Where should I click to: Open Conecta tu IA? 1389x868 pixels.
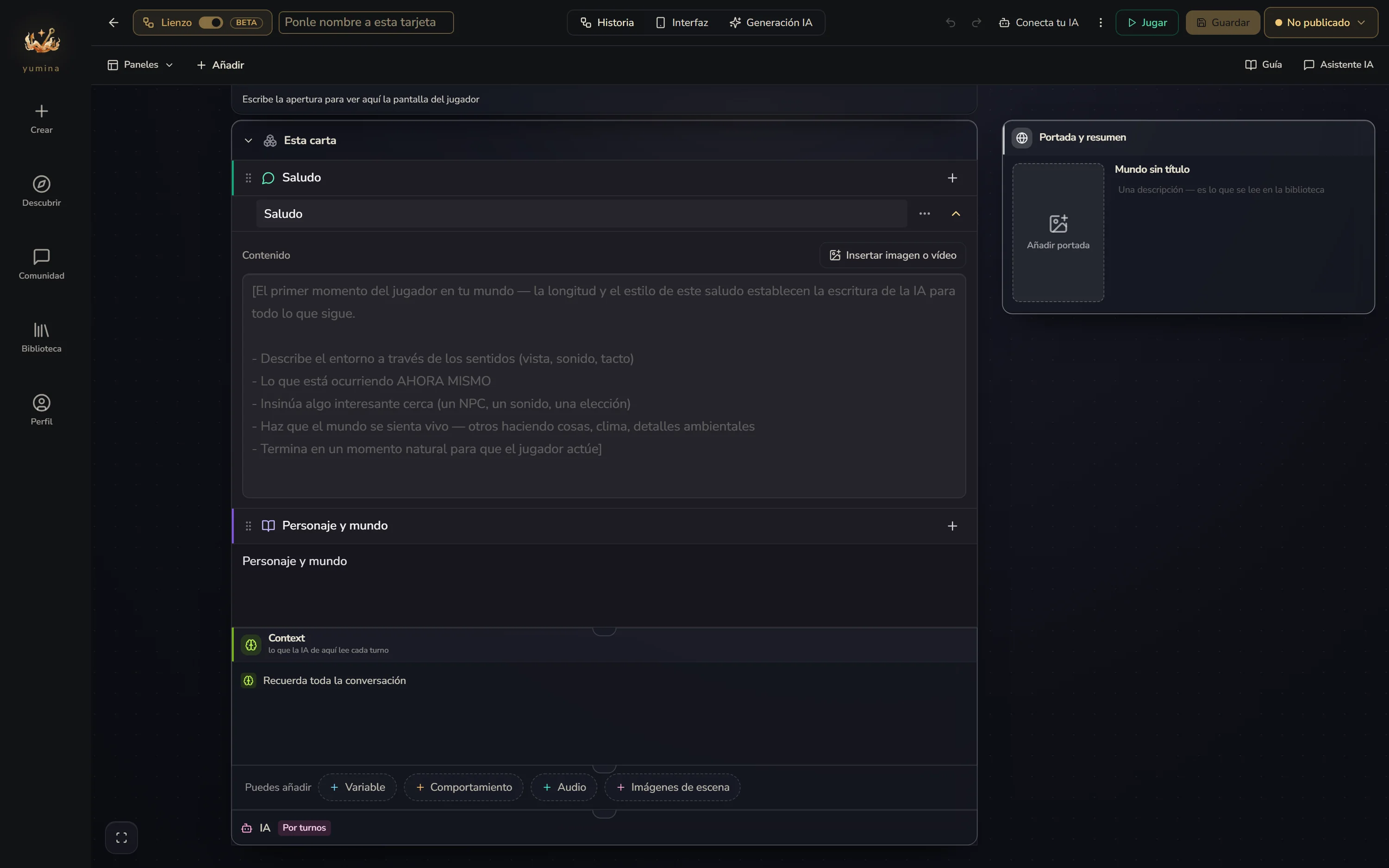click(x=1039, y=22)
